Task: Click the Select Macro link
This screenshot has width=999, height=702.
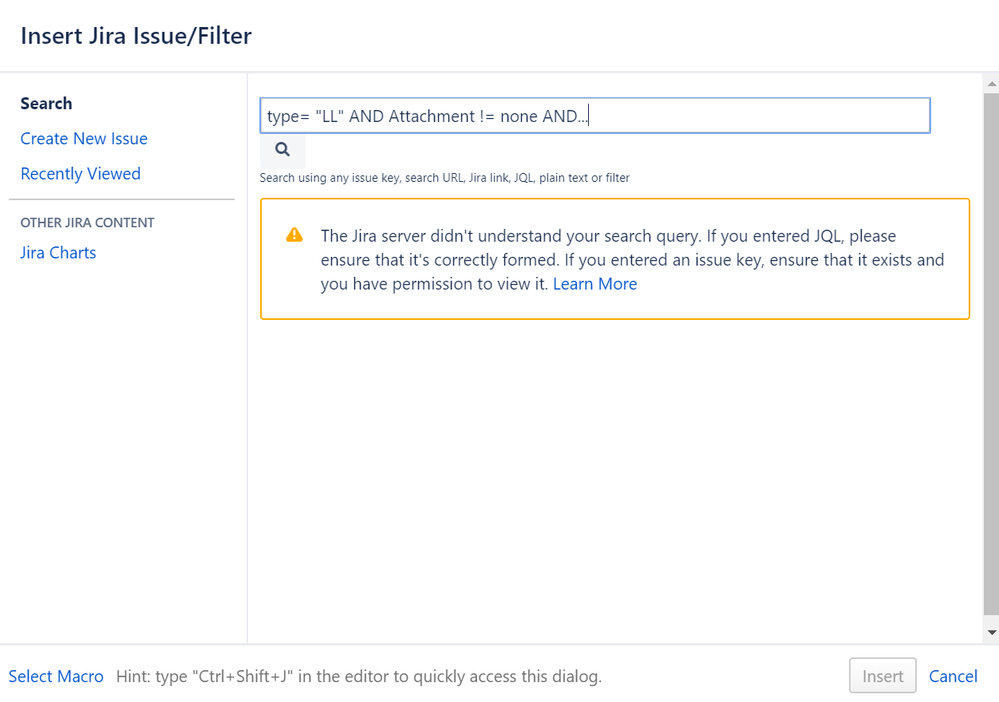Action: [56, 676]
